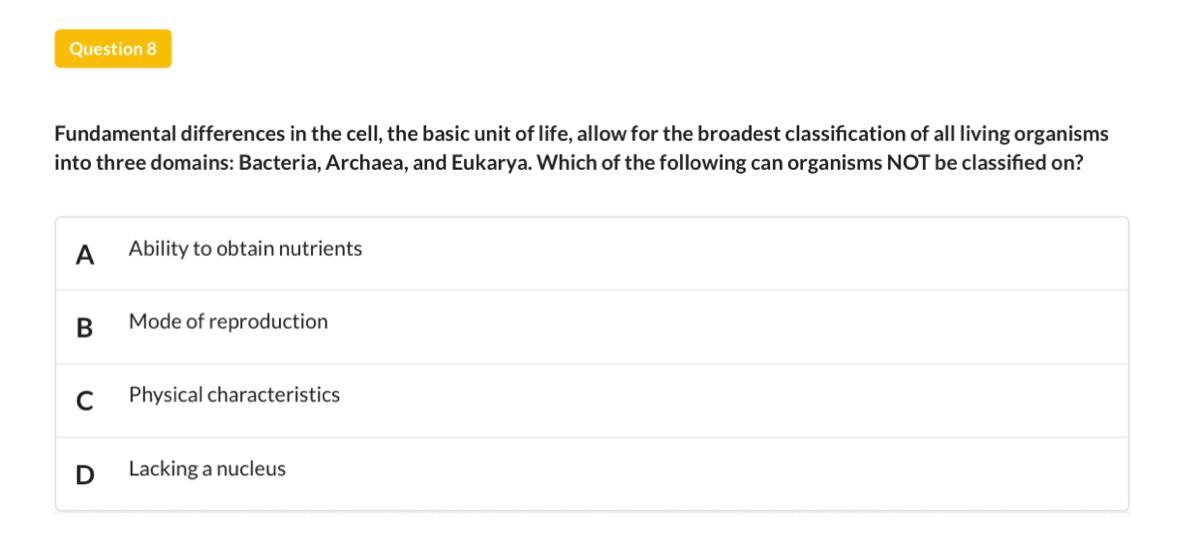
Task: Click the word 'Fundamental' in the question
Action: [x=114, y=134]
